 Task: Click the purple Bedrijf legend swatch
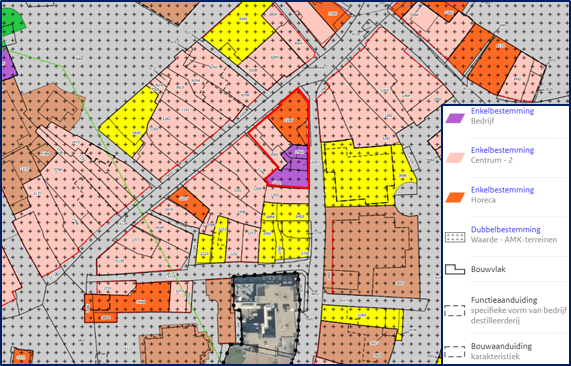click(x=455, y=118)
